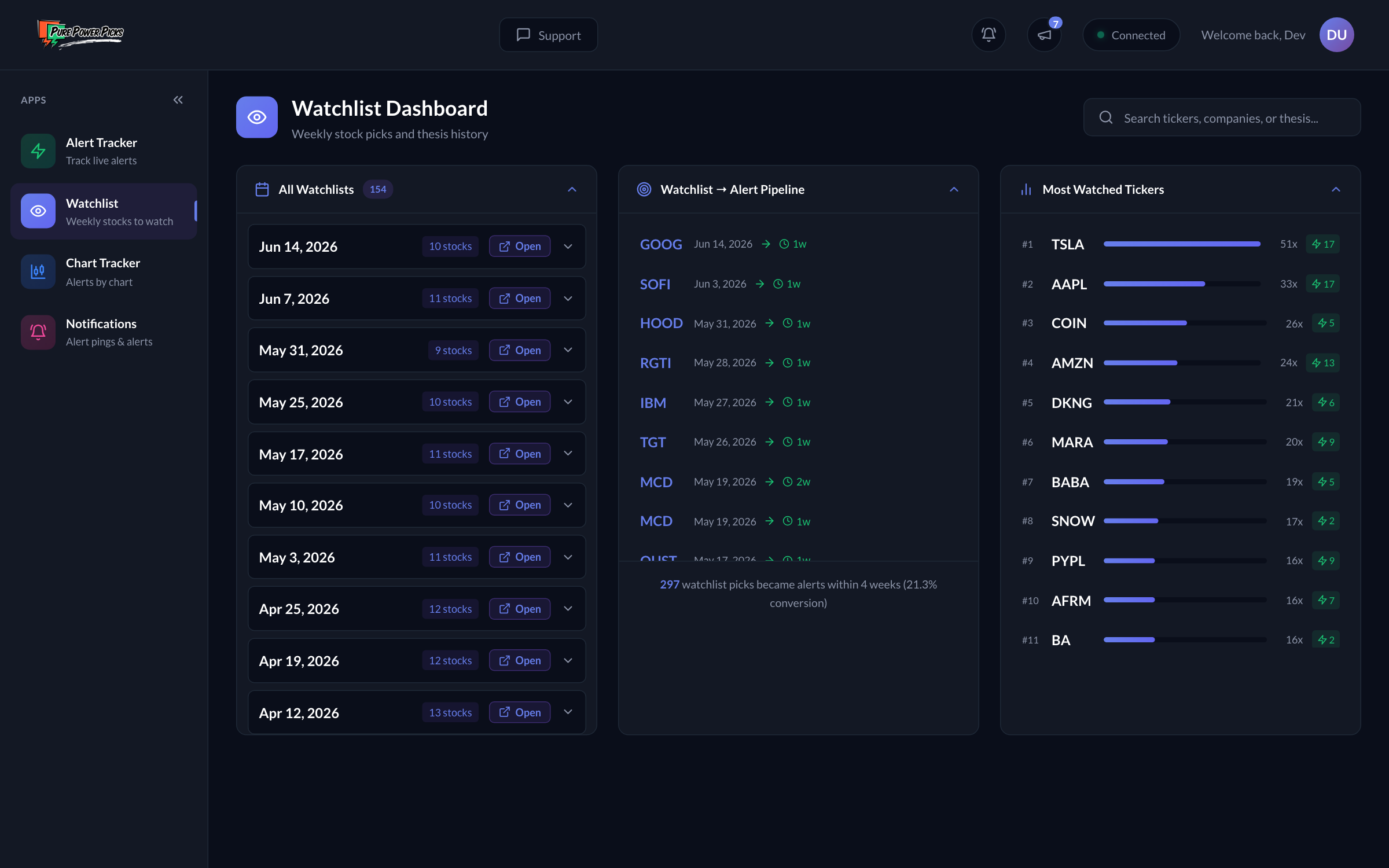Image resolution: width=1389 pixels, height=868 pixels.
Task: Click the calendar icon beside All Watchlists
Action: (x=262, y=190)
